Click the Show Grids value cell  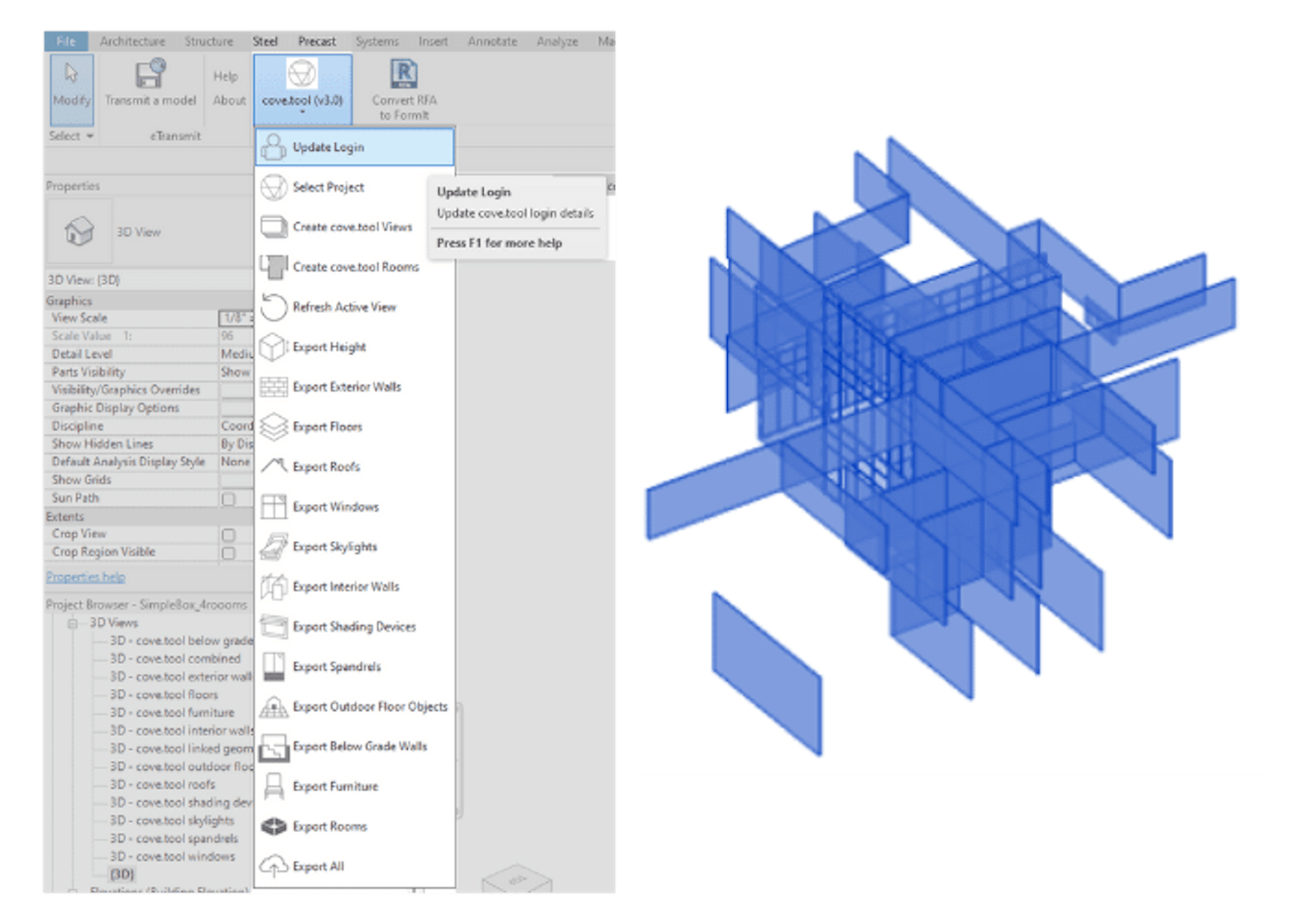(x=236, y=480)
